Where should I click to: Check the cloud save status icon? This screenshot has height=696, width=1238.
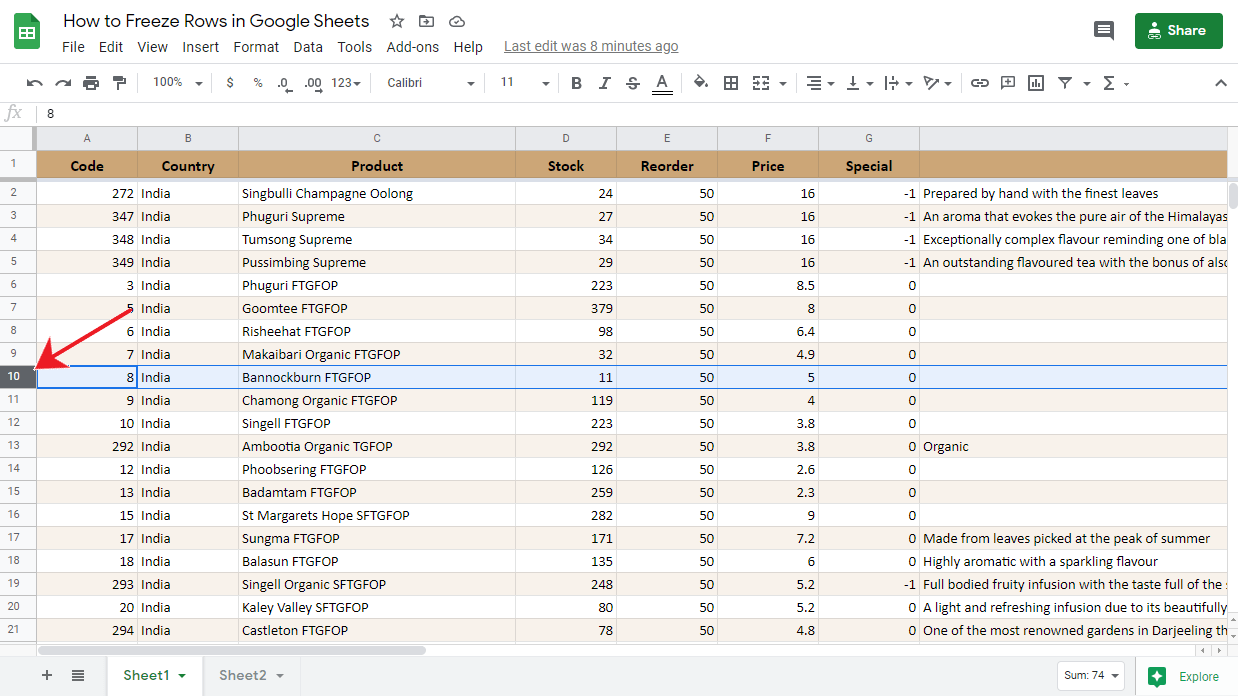[457, 21]
